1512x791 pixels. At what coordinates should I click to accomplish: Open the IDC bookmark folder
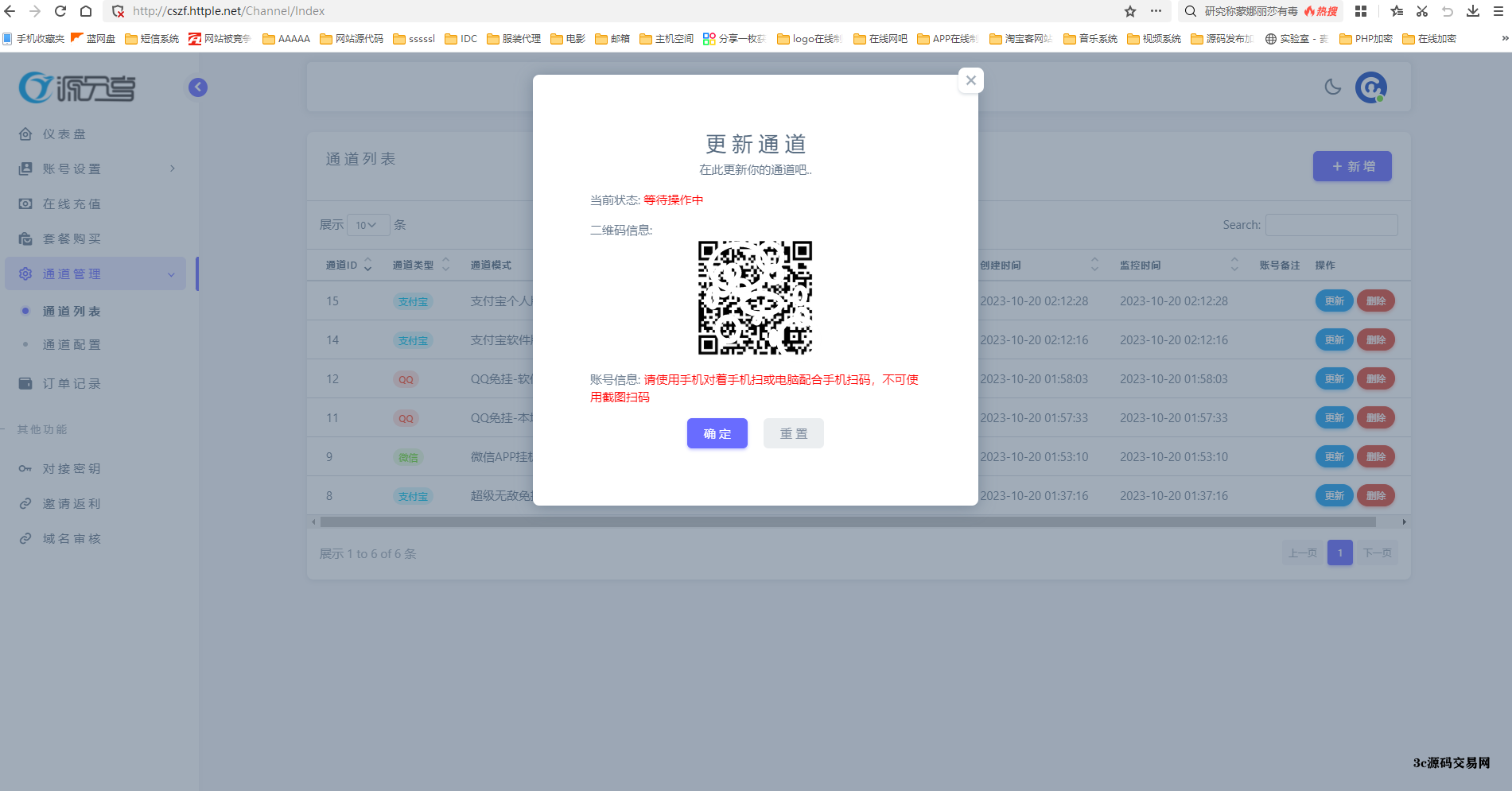[x=461, y=38]
